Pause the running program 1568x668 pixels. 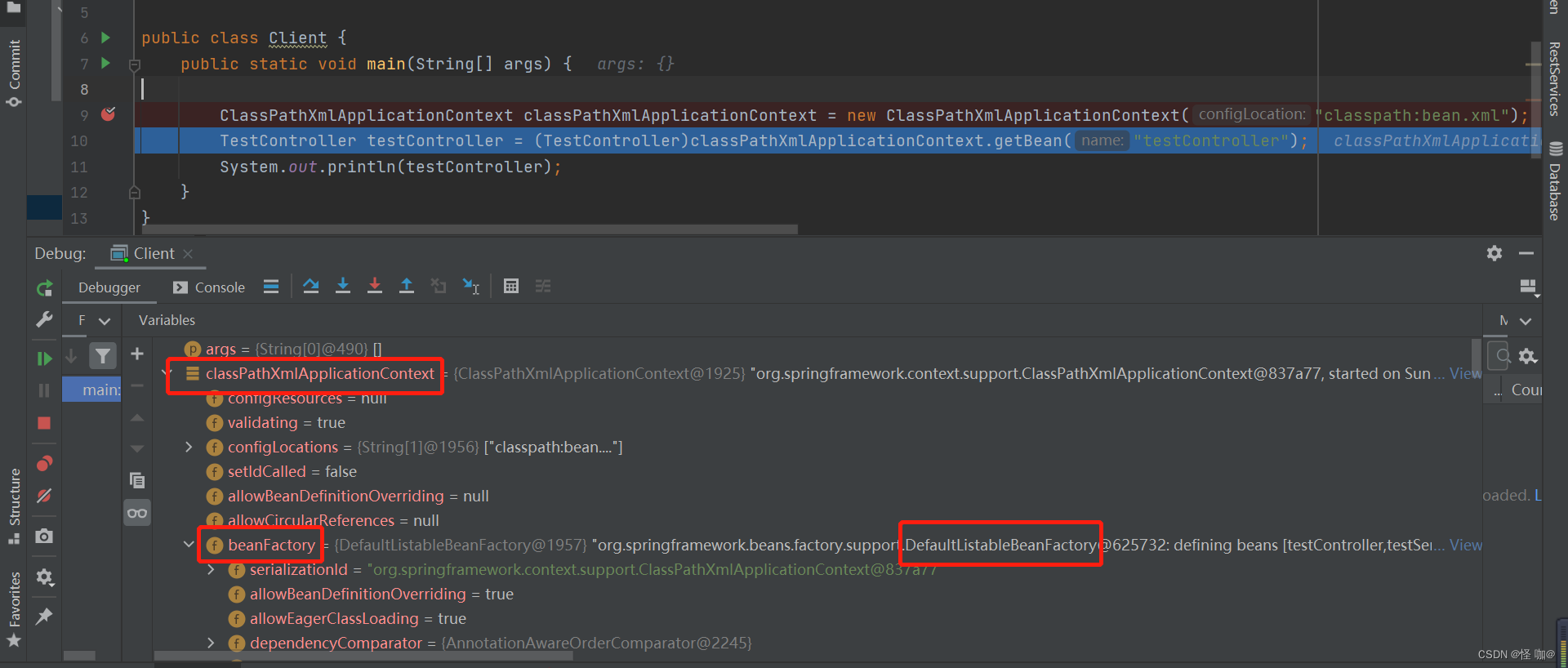44,390
